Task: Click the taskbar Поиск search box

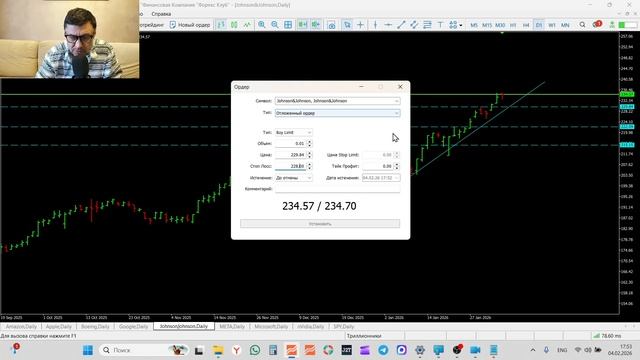Action: coord(144,350)
